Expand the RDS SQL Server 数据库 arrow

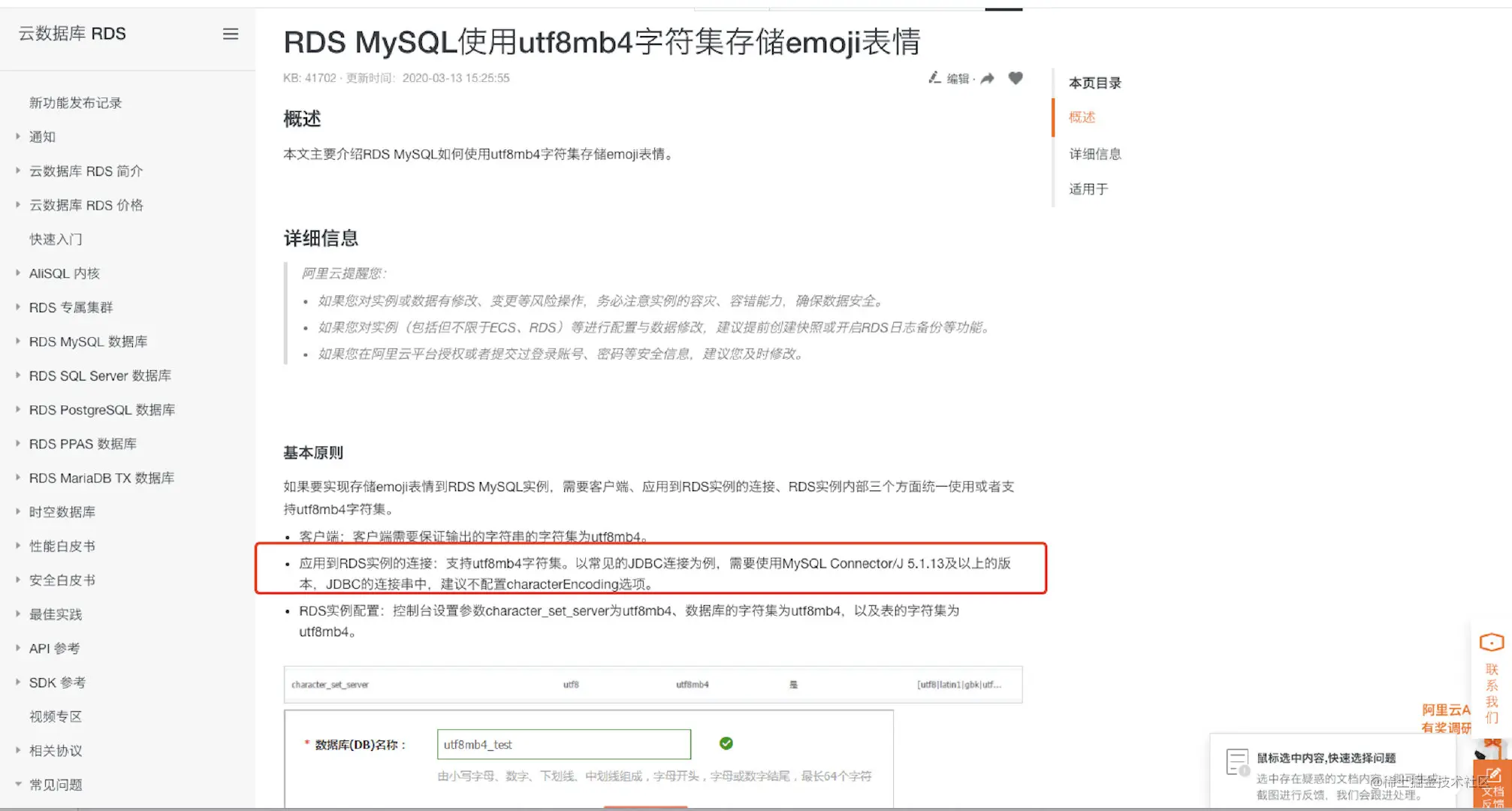click(17, 375)
